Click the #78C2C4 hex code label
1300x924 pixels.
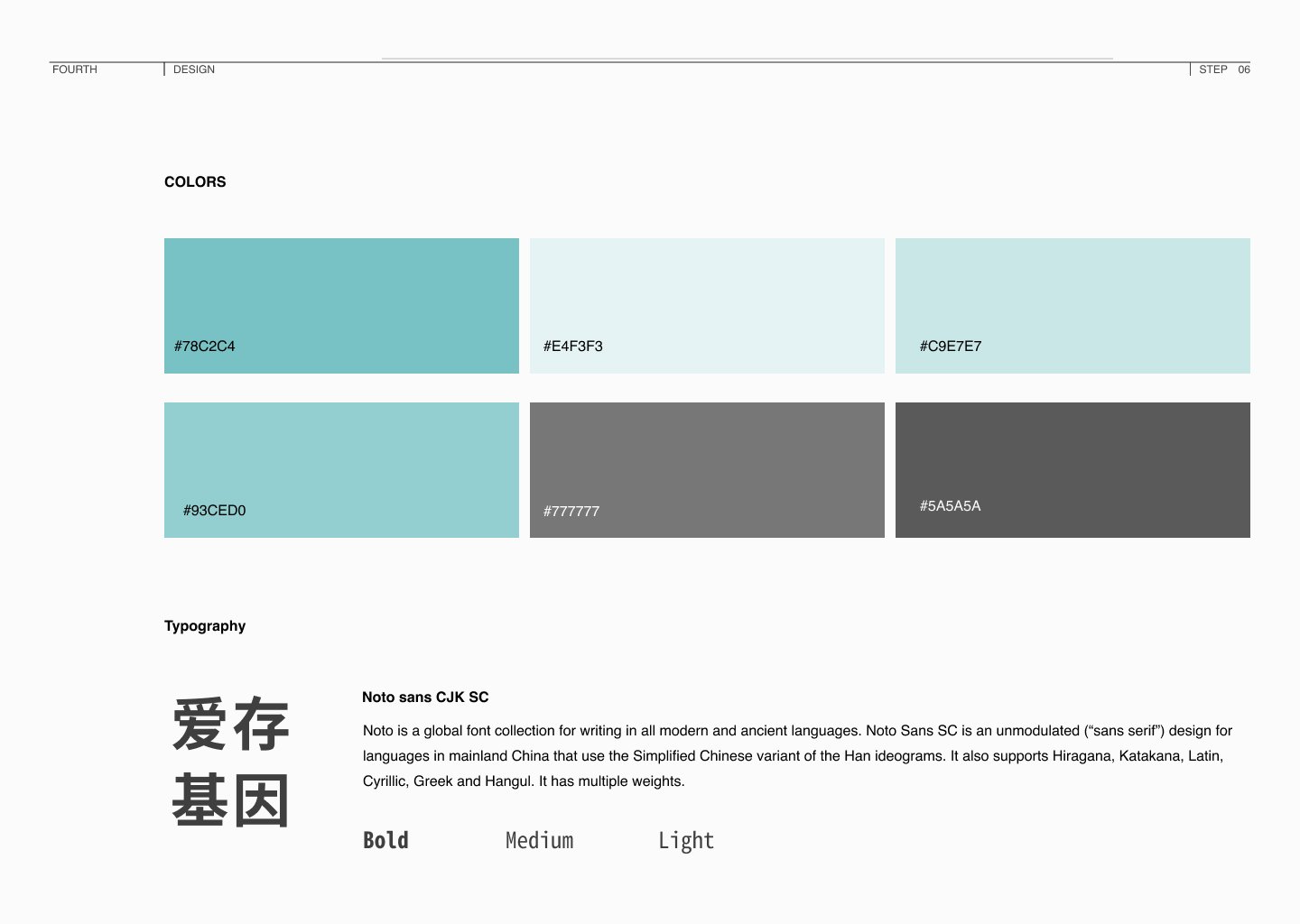[x=205, y=346]
